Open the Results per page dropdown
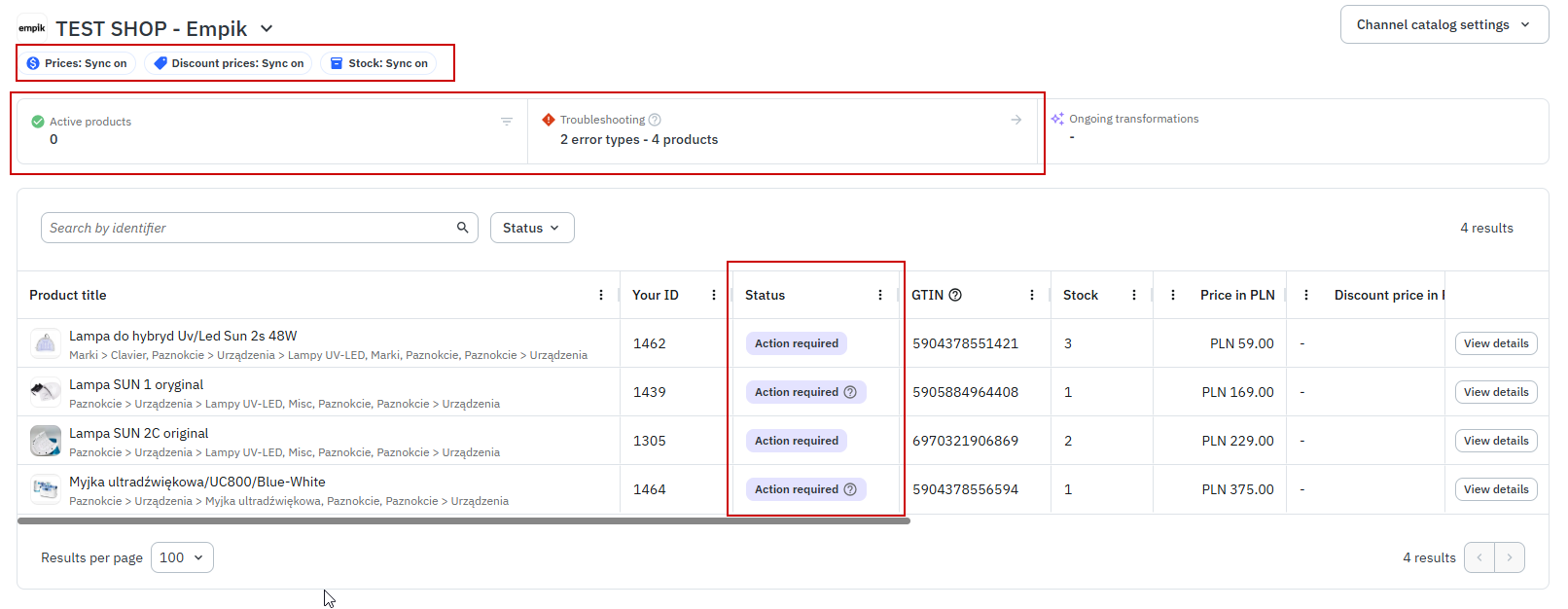The height and width of the screenshot is (609, 1568). (182, 557)
